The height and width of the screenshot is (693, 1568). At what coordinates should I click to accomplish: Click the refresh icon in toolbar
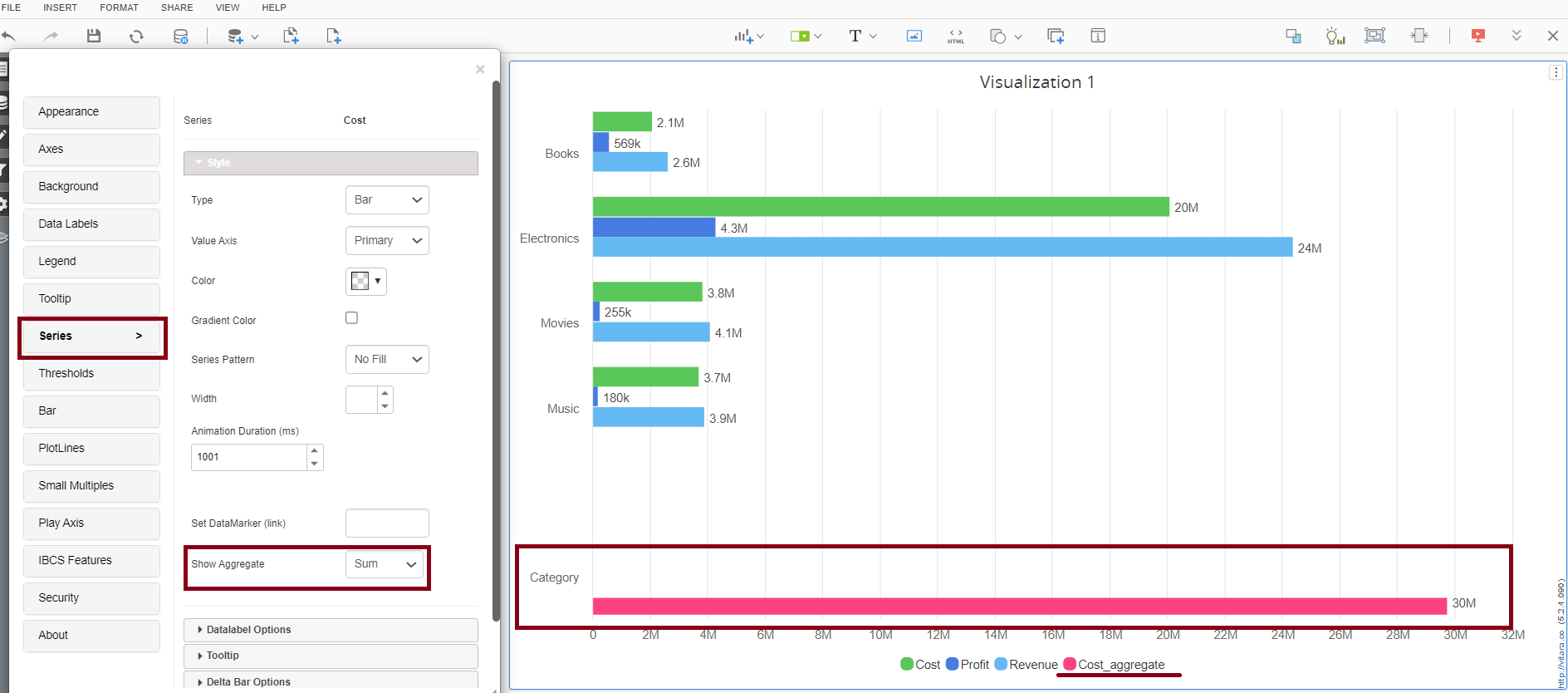136,36
